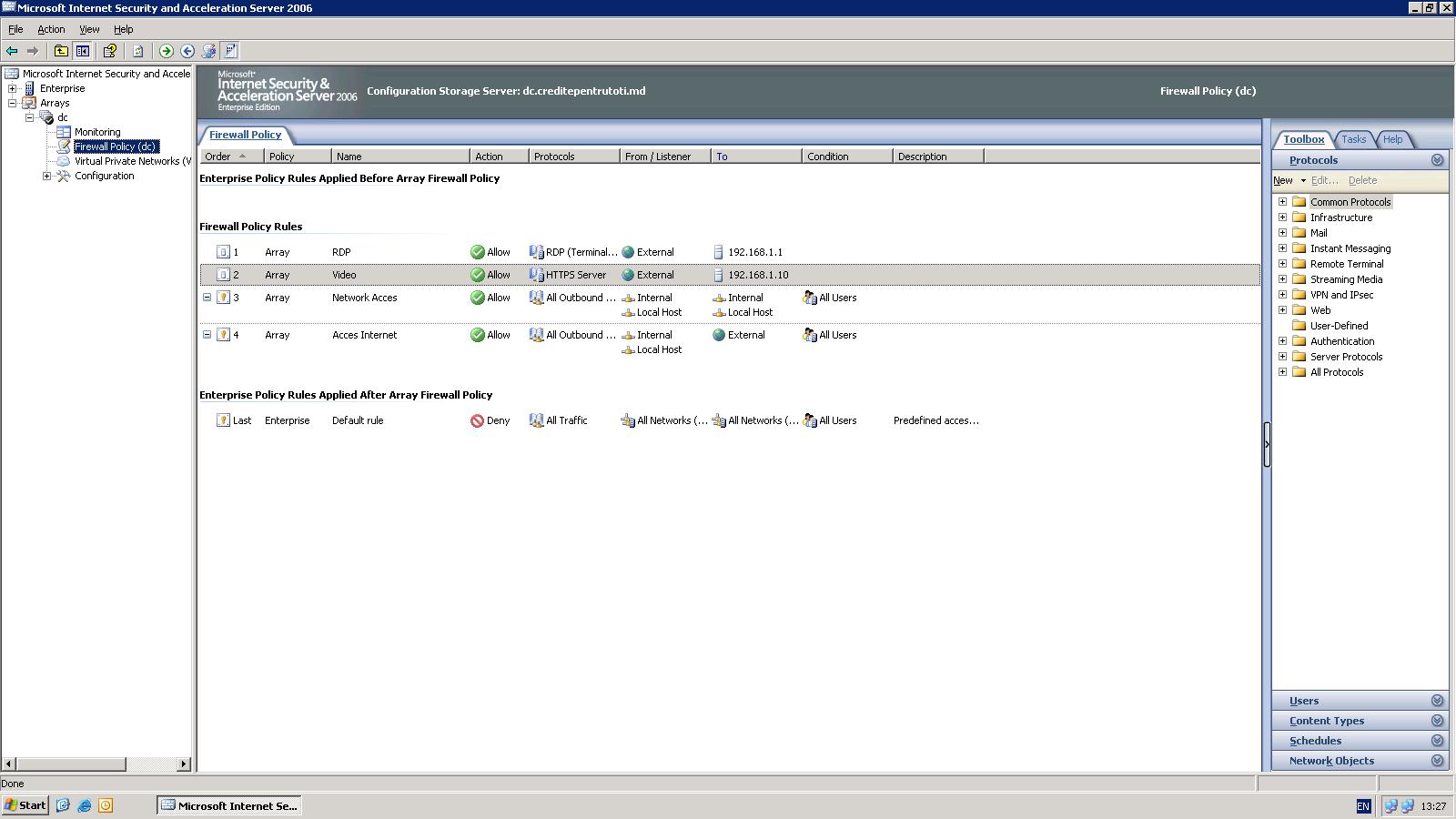Click the Start button

coord(25,805)
